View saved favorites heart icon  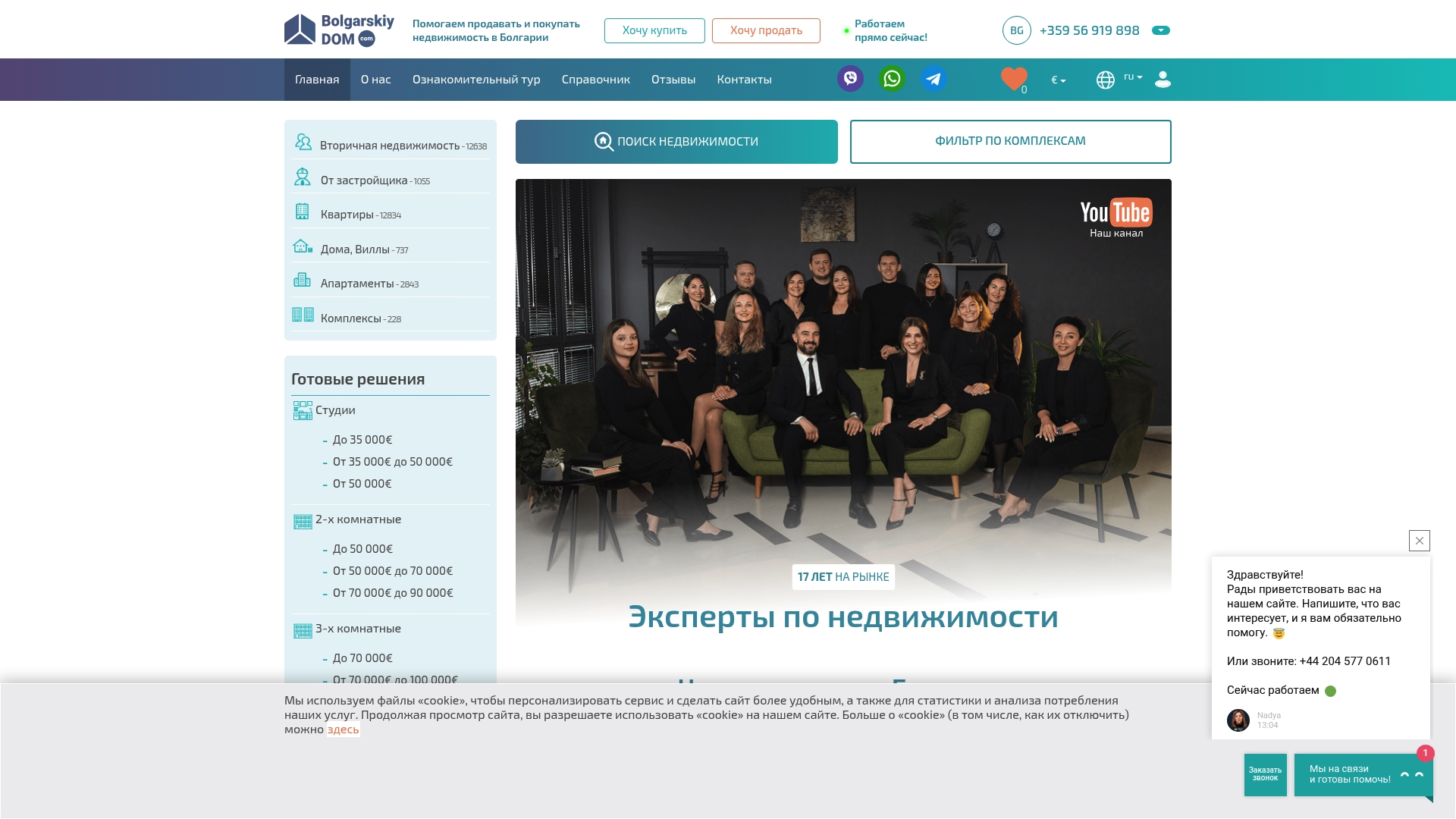[x=1014, y=79]
